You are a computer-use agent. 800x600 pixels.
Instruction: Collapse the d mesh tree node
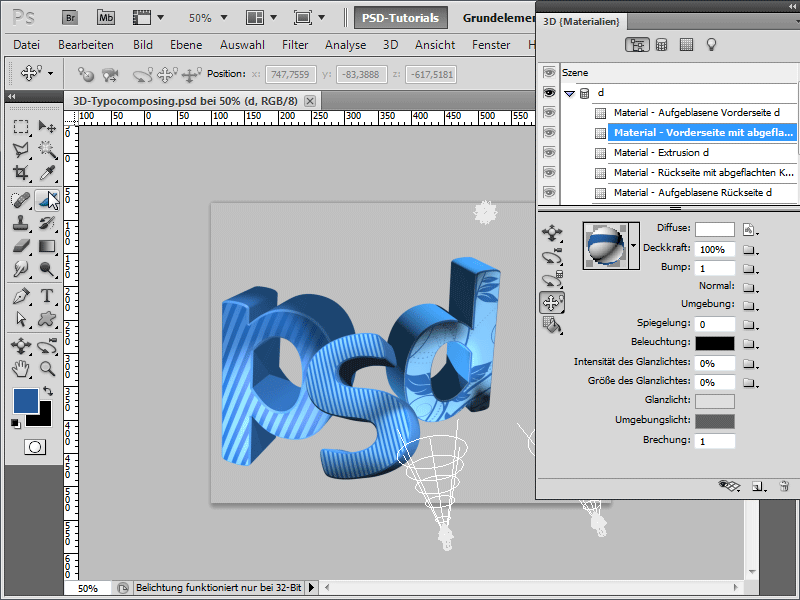569,93
